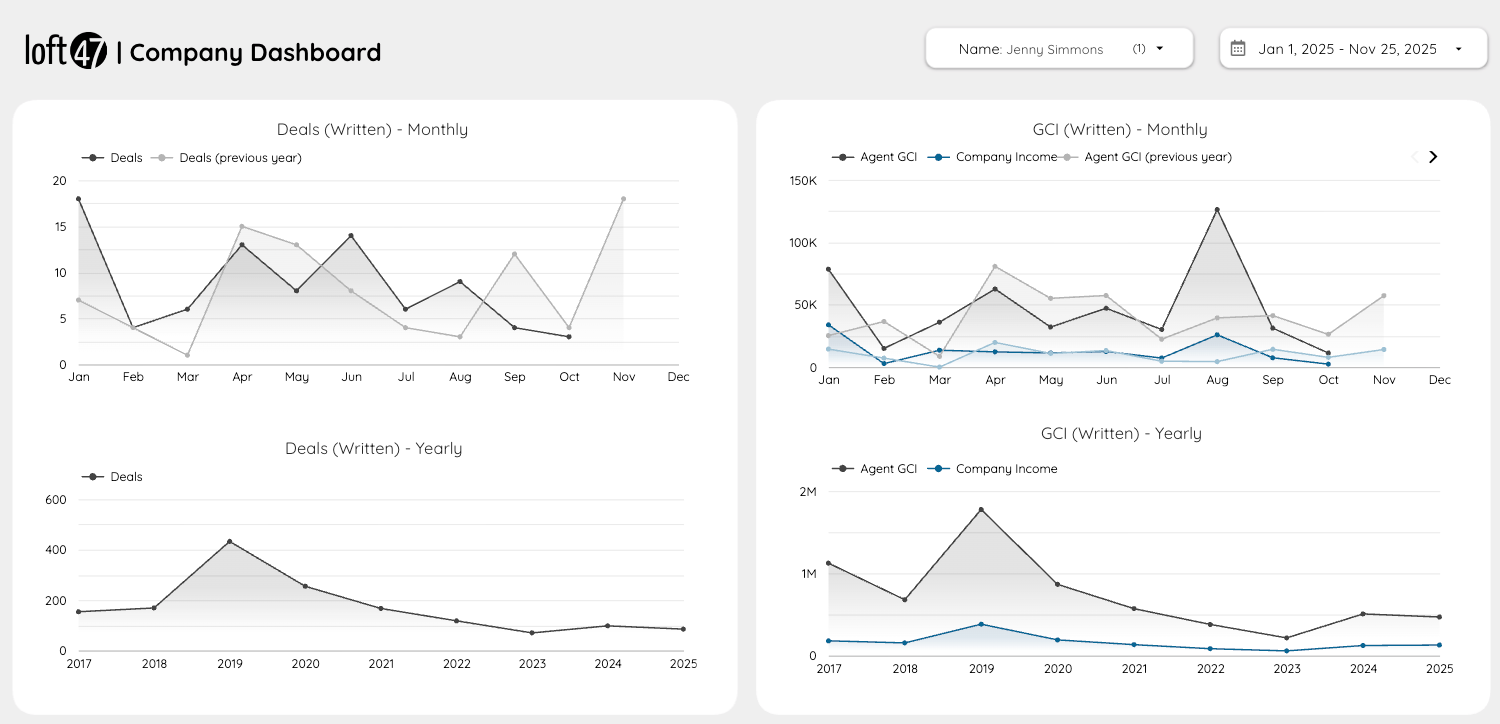Toggle the Deals series in the monthly chart
Screen dimensions: 1500x724
[x=125, y=157]
